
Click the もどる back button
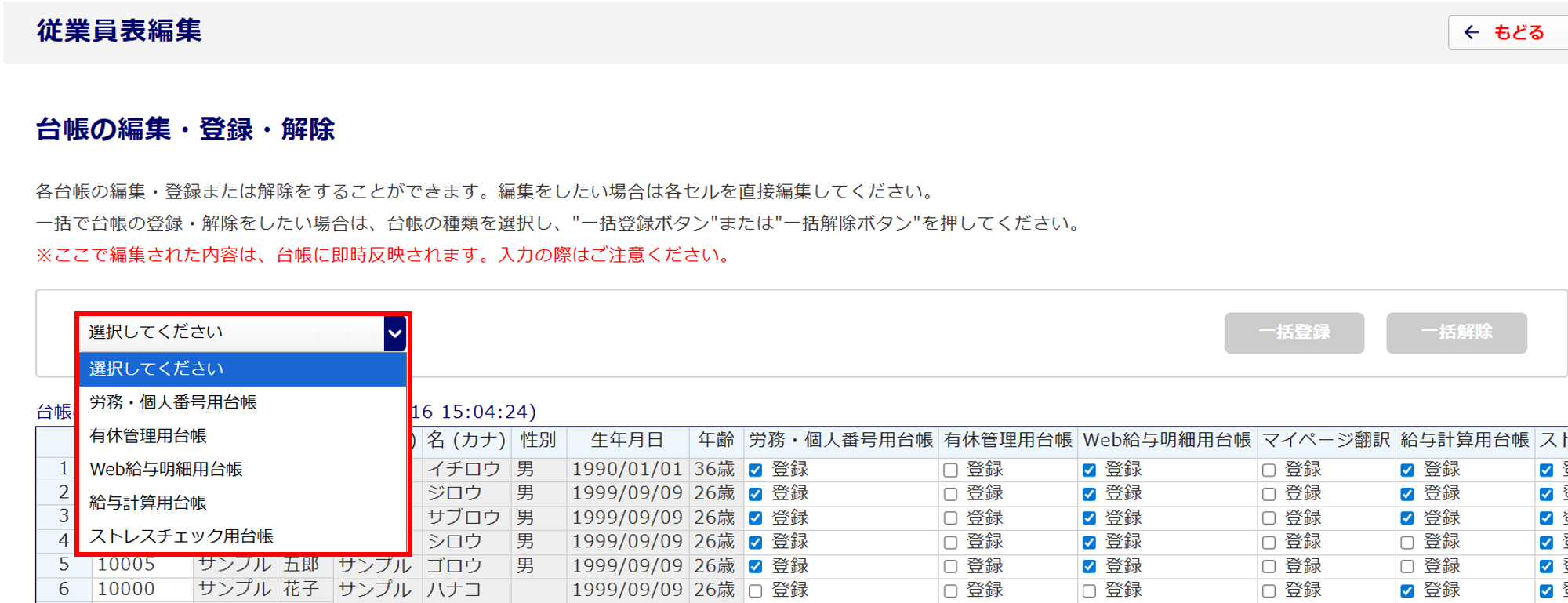(1505, 32)
